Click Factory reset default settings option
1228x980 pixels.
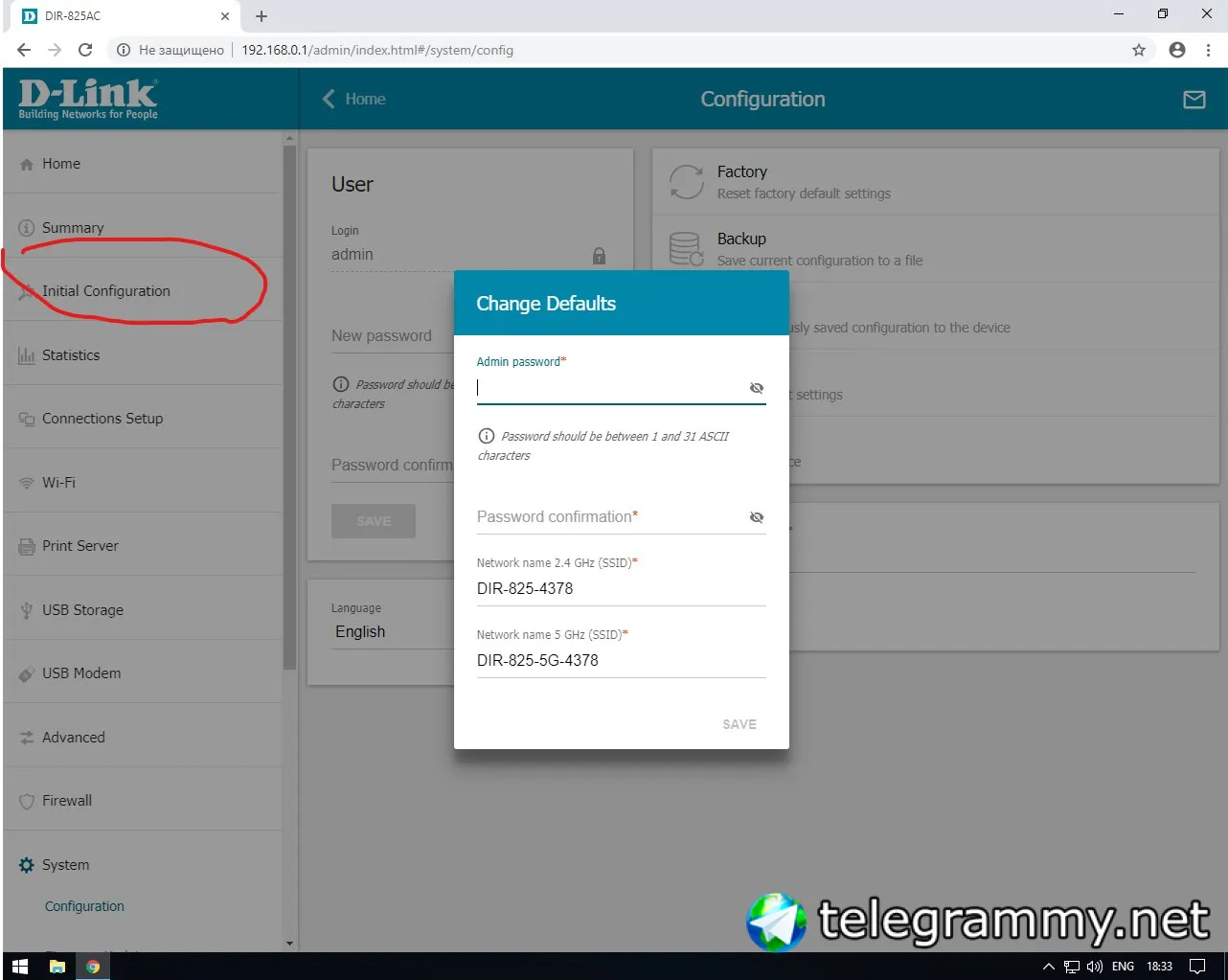935,182
